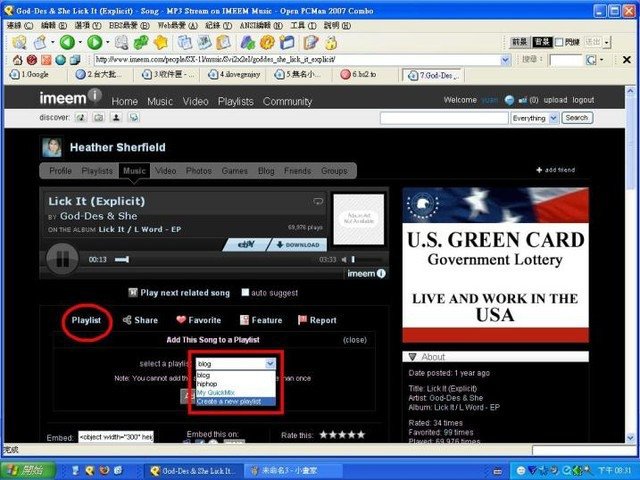Click the Play next related song button
Viewport: 640px width, 480px height.
tap(179, 293)
